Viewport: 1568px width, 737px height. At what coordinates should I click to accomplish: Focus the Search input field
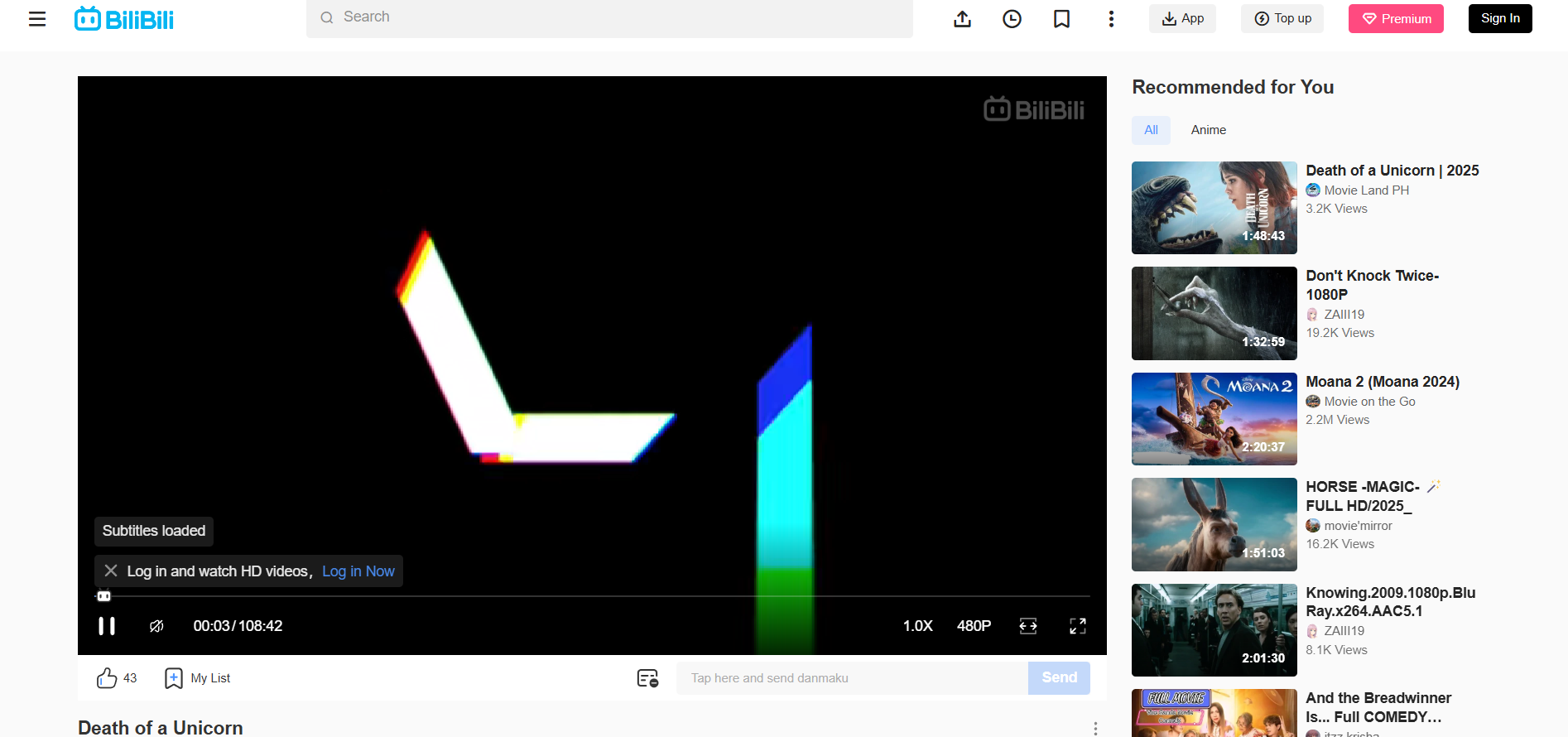(x=609, y=17)
